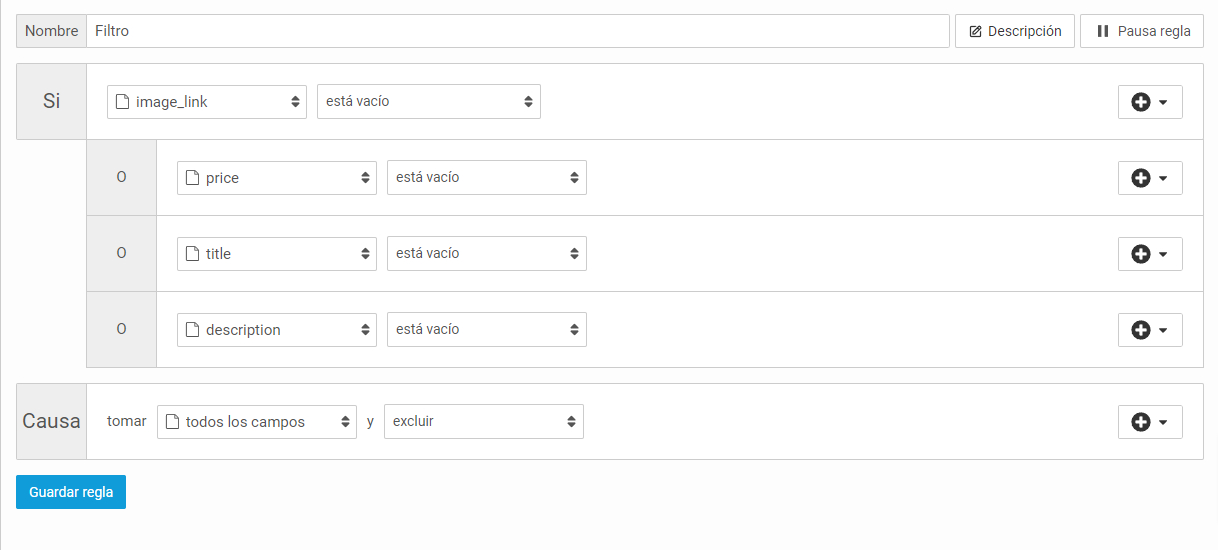This screenshot has width=1218, height=550.
Task: Change description condition 'está vacío' dropdown
Action: click(x=486, y=330)
